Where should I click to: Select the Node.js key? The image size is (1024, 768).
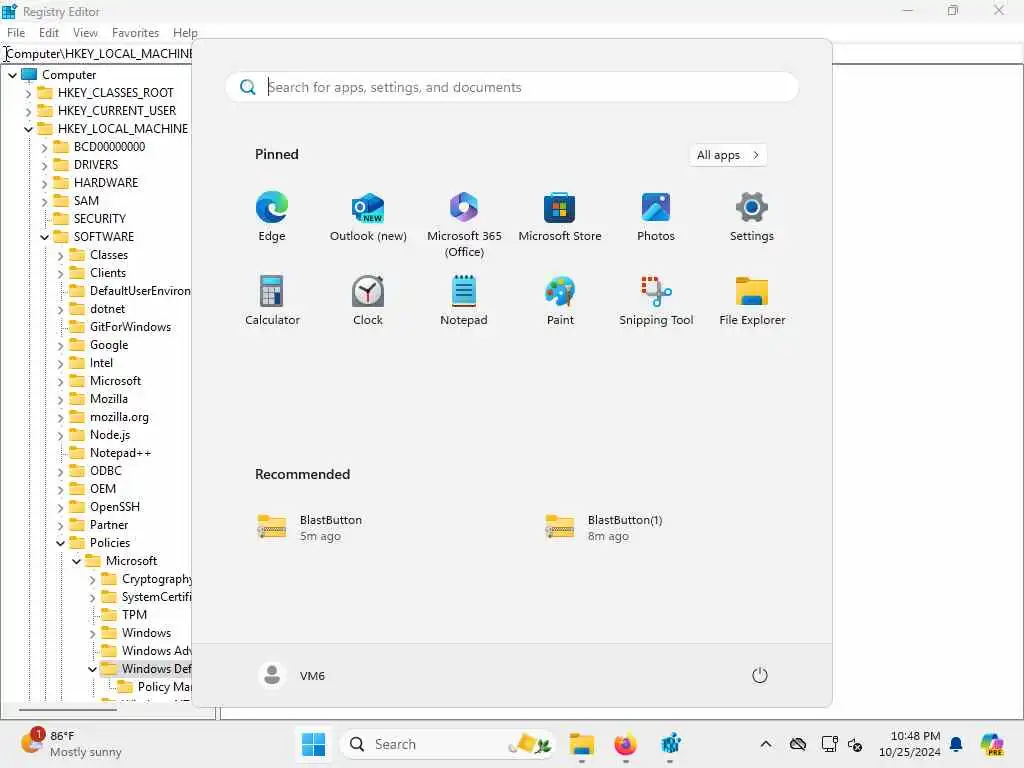click(x=110, y=434)
